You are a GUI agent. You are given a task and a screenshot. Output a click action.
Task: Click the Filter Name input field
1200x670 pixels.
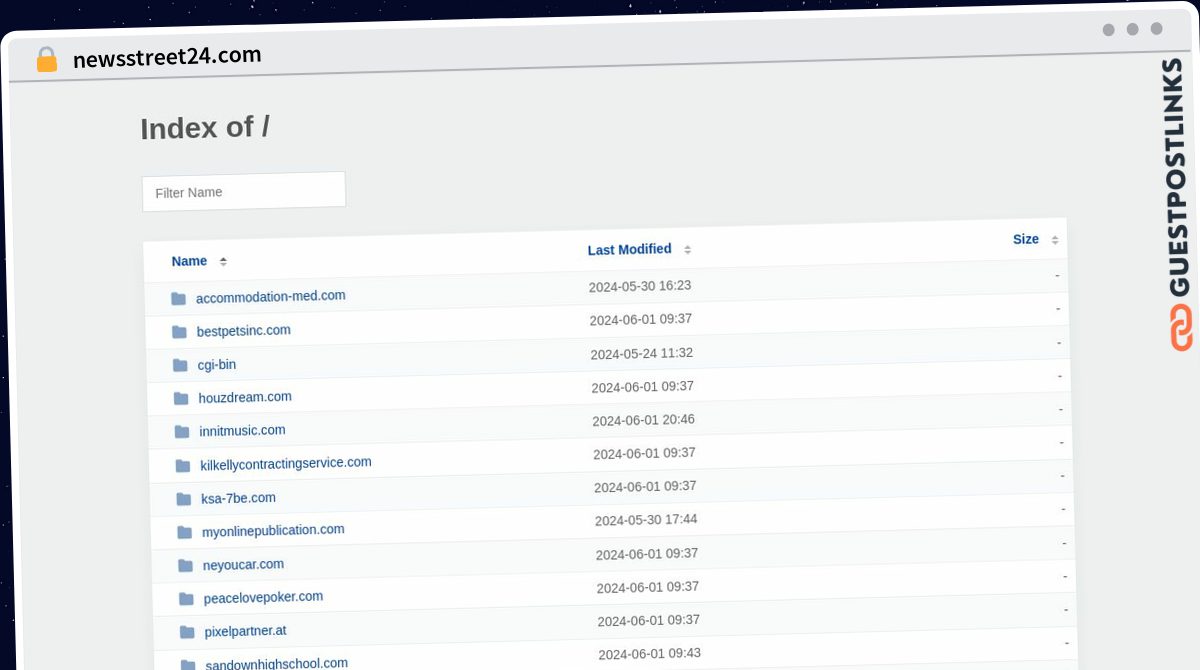244,191
